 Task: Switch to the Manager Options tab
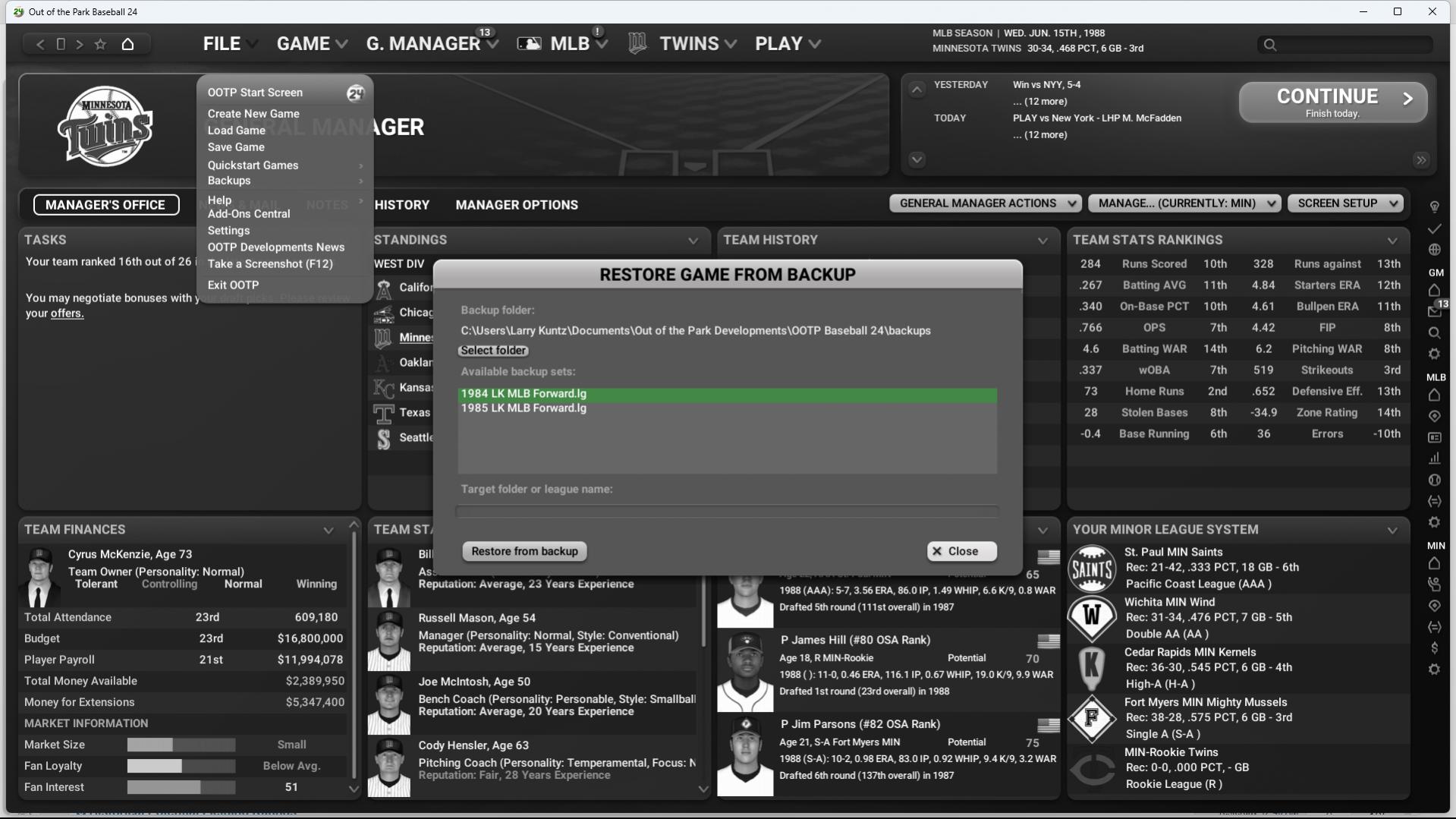[517, 205]
